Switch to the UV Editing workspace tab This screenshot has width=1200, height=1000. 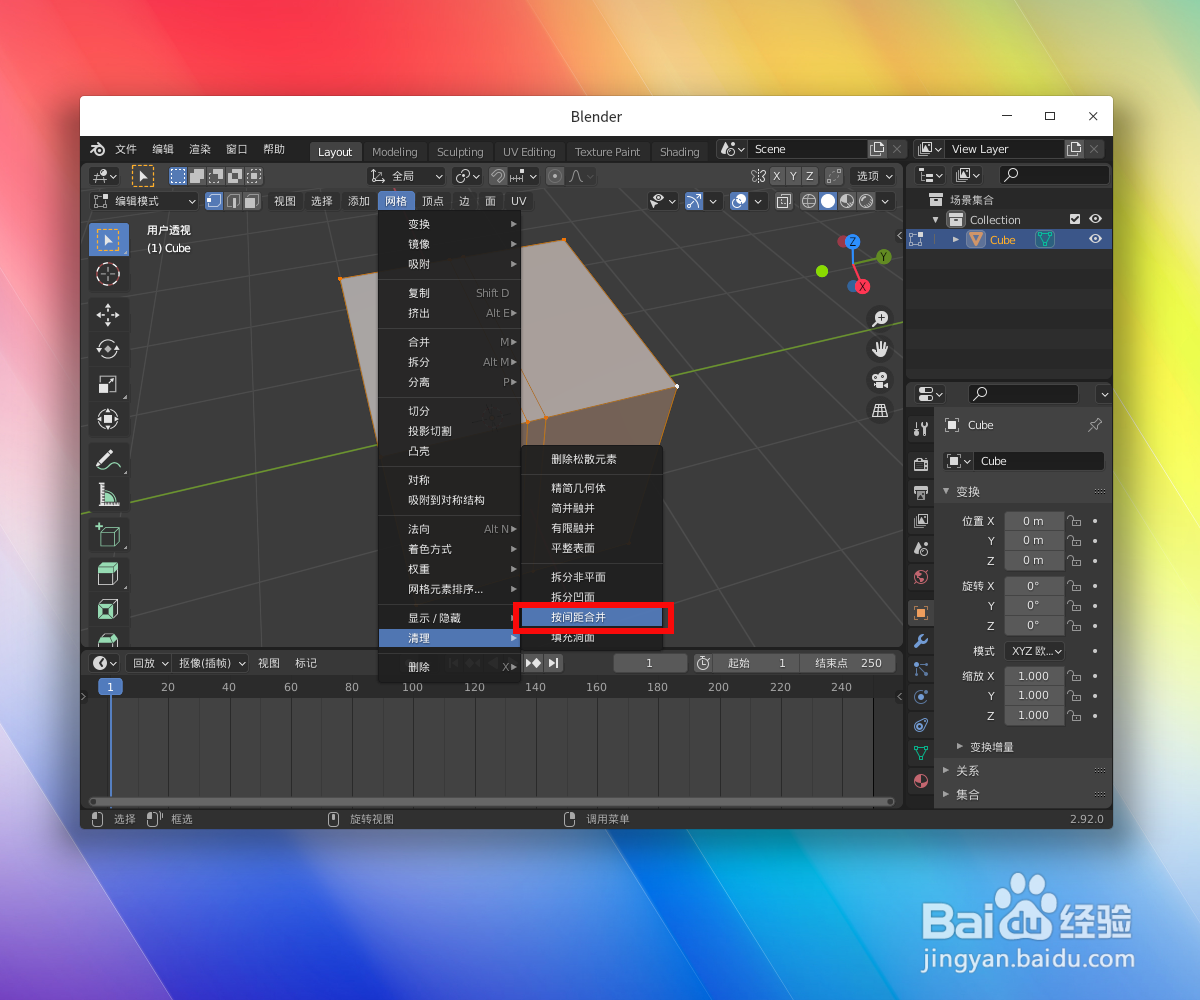[528, 152]
